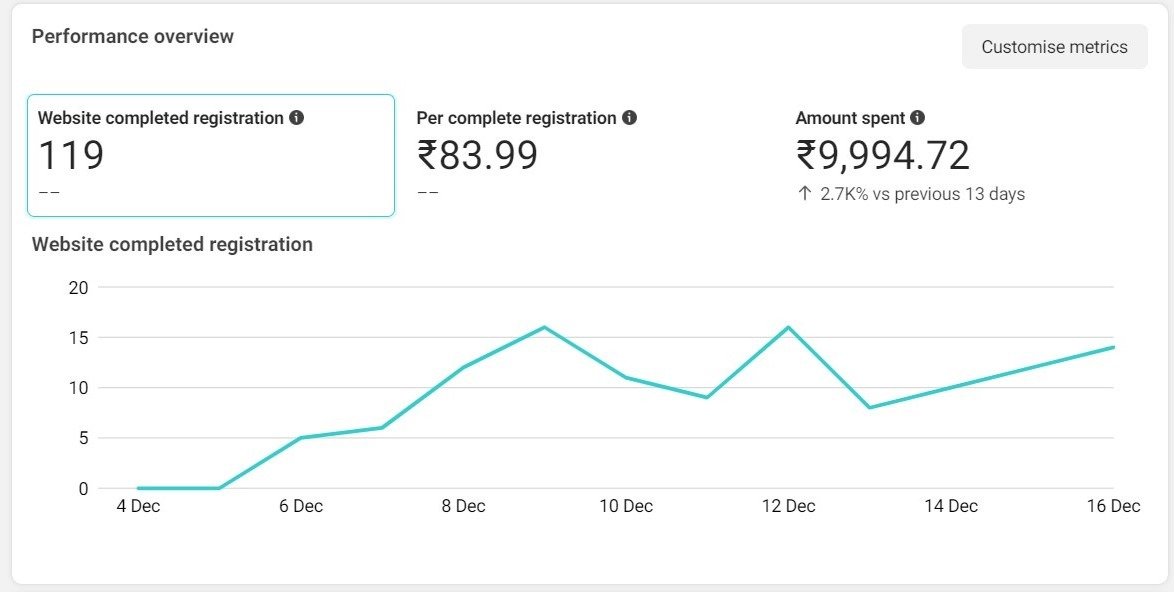Select the Website completed registration metric card
This screenshot has width=1174, height=592.
coord(210,155)
